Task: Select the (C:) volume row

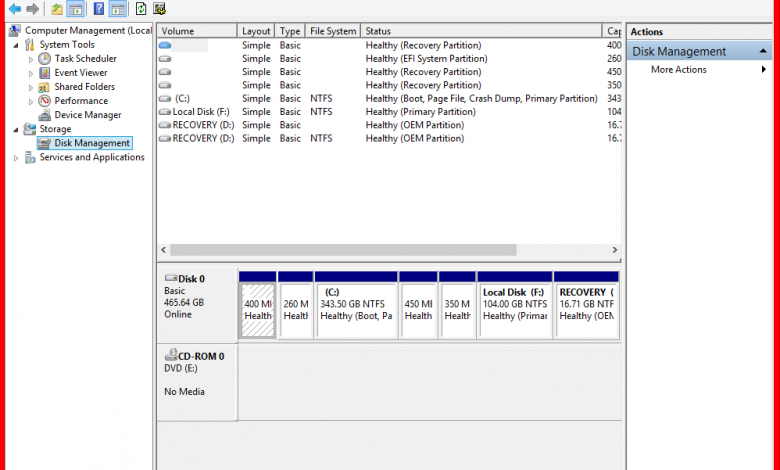Action: point(390,98)
